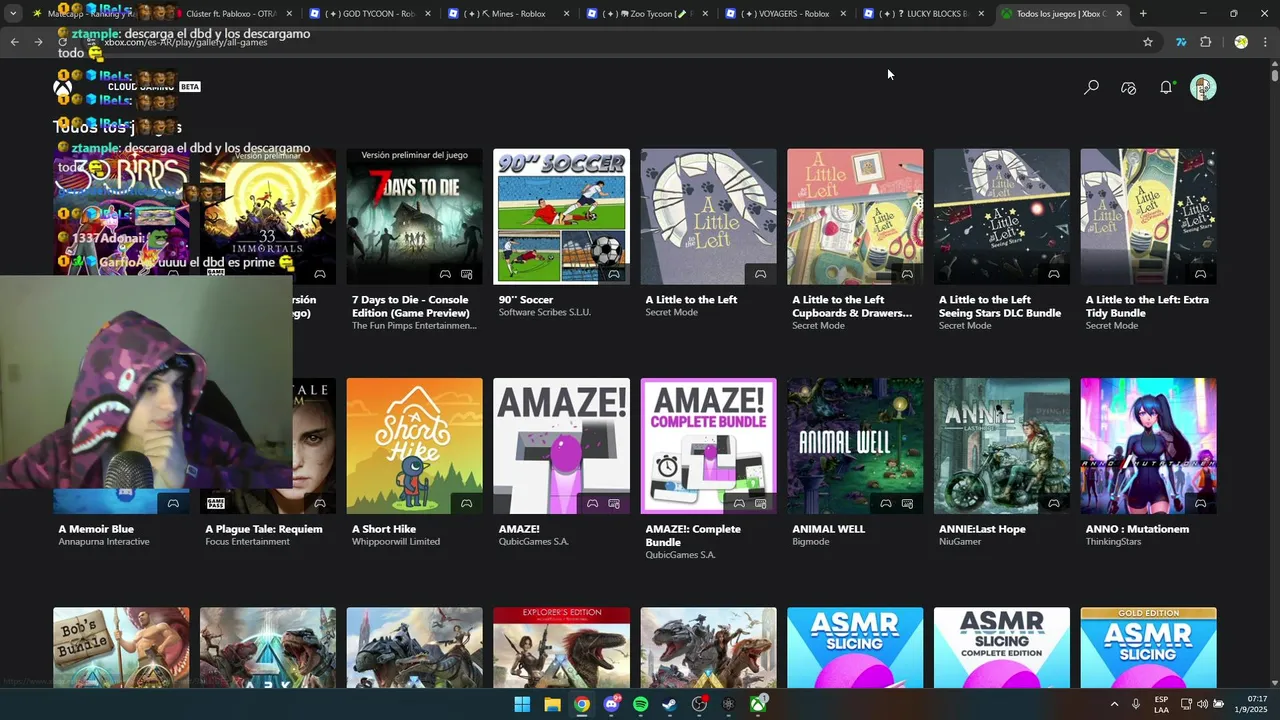Open the A Memoir Blue title link
The image size is (1280, 720).
(96, 529)
